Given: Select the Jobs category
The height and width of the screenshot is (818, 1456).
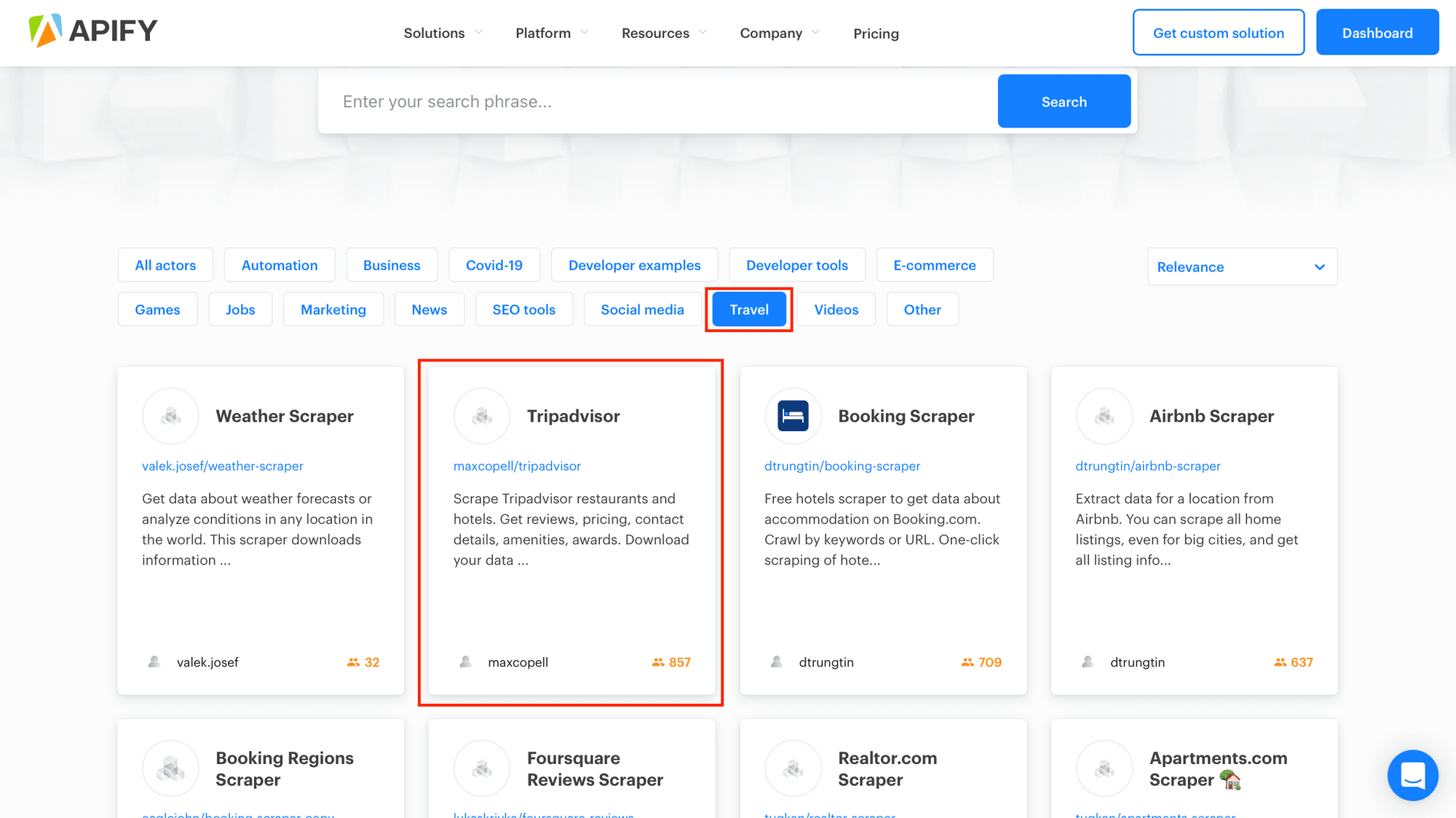Looking at the screenshot, I should tap(240, 310).
